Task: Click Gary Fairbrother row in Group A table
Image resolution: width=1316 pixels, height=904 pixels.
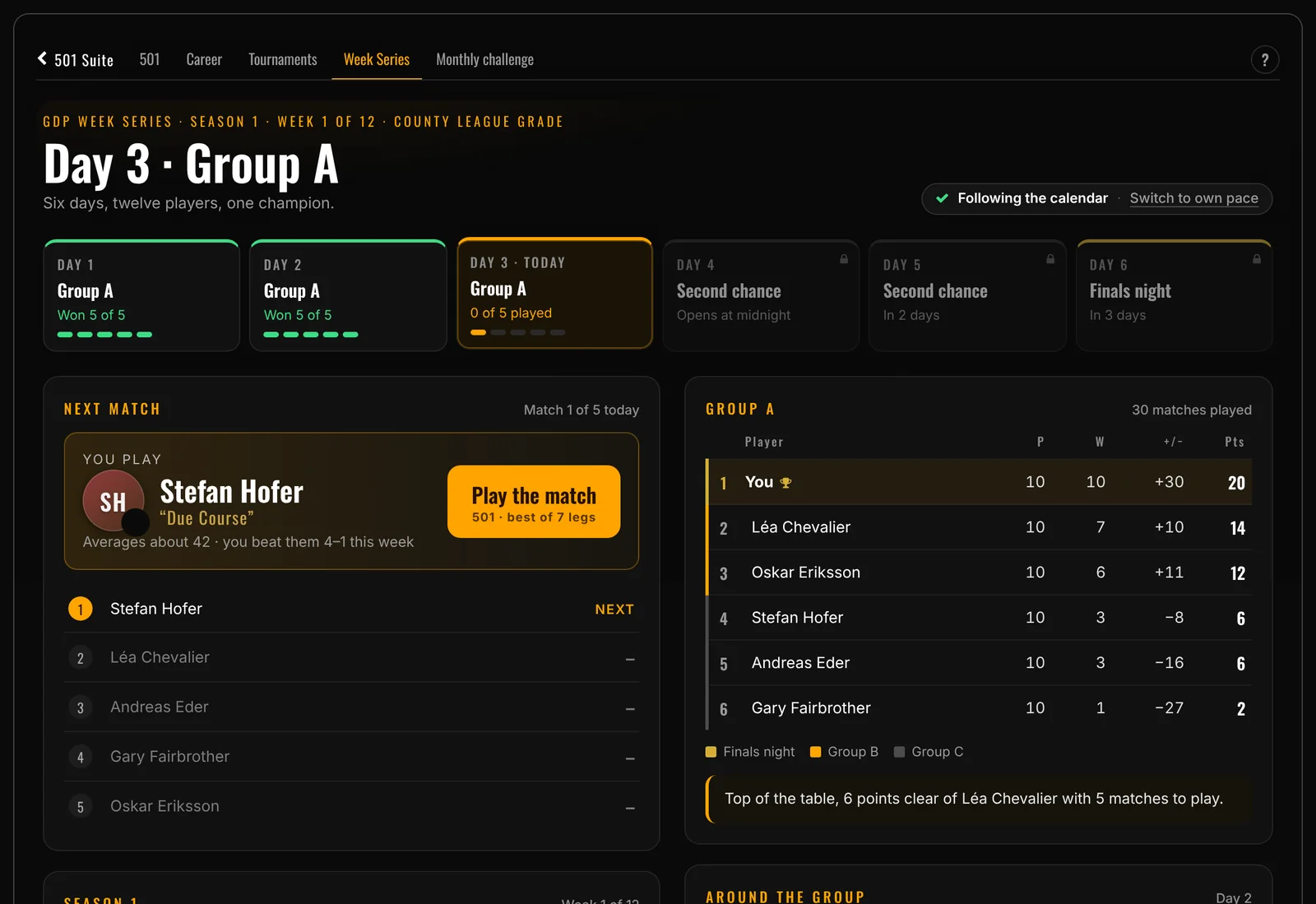Action: click(979, 708)
